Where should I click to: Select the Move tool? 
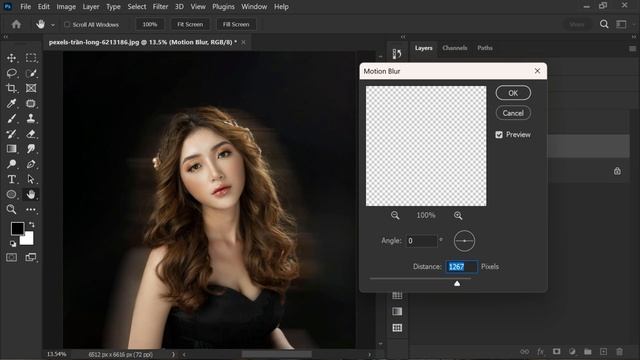pyautogui.click(x=11, y=58)
